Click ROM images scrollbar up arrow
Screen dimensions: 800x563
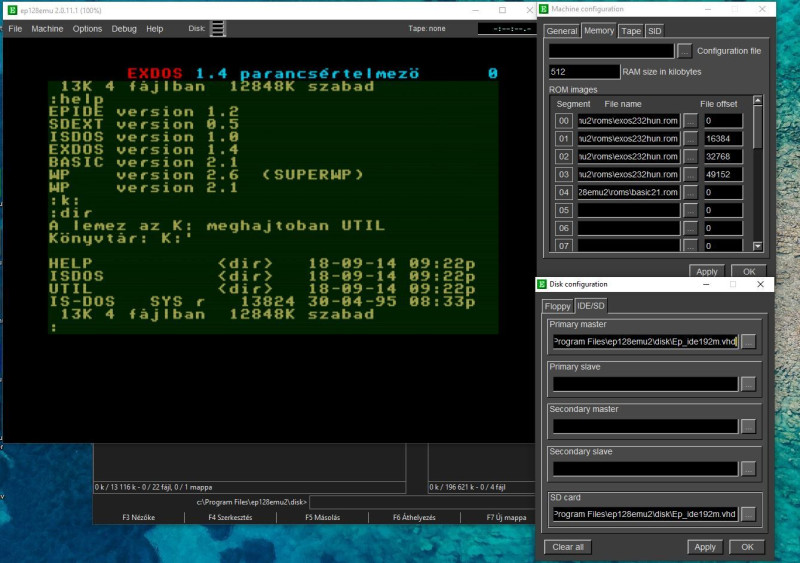coord(758,101)
